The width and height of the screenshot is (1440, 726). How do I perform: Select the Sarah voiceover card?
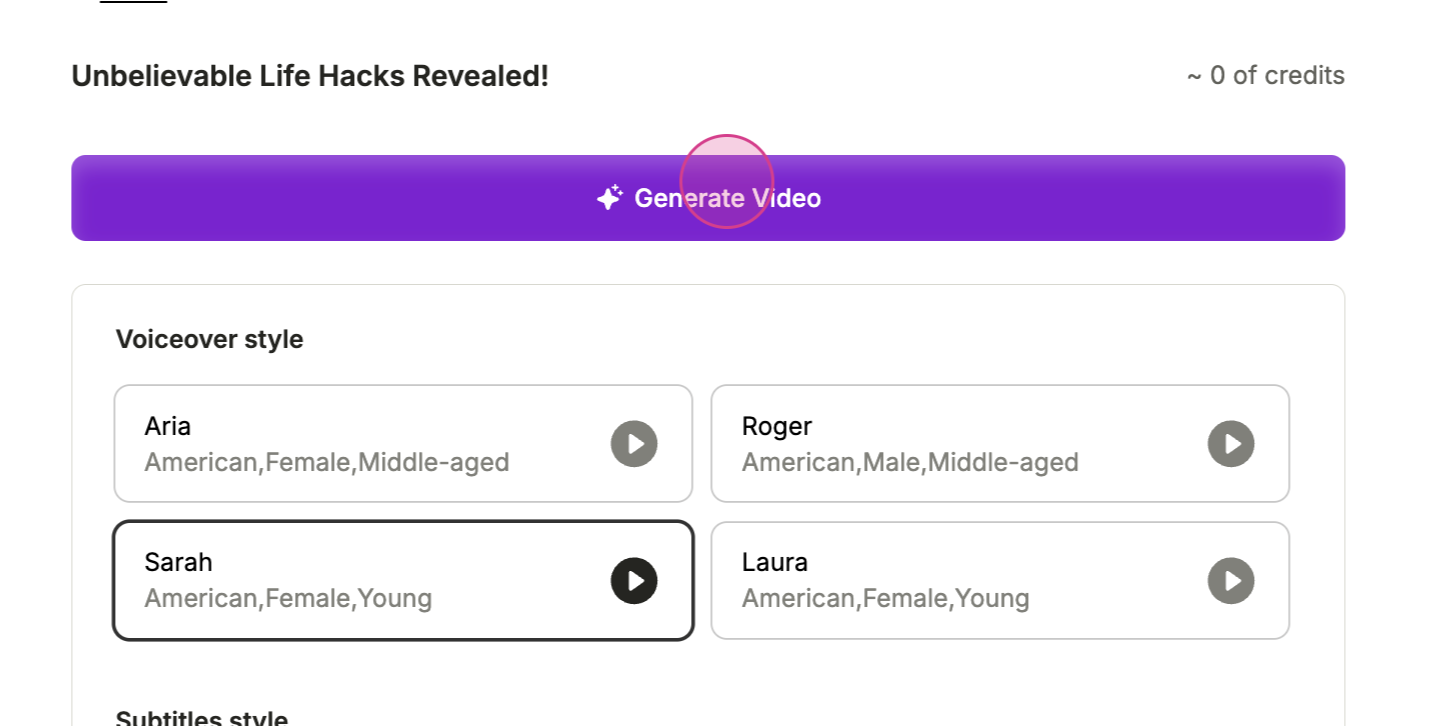(x=403, y=580)
